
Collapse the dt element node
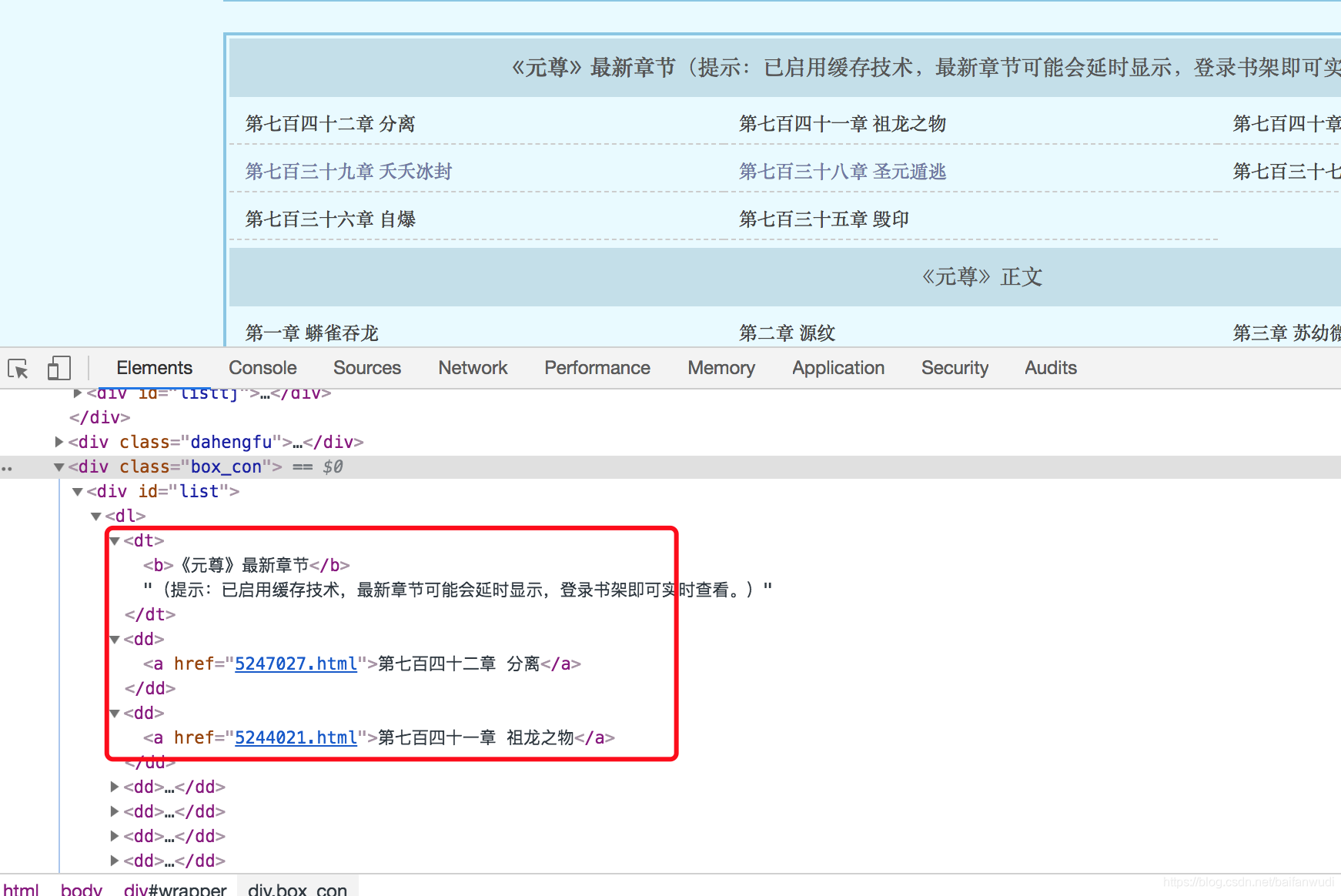point(115,540)
